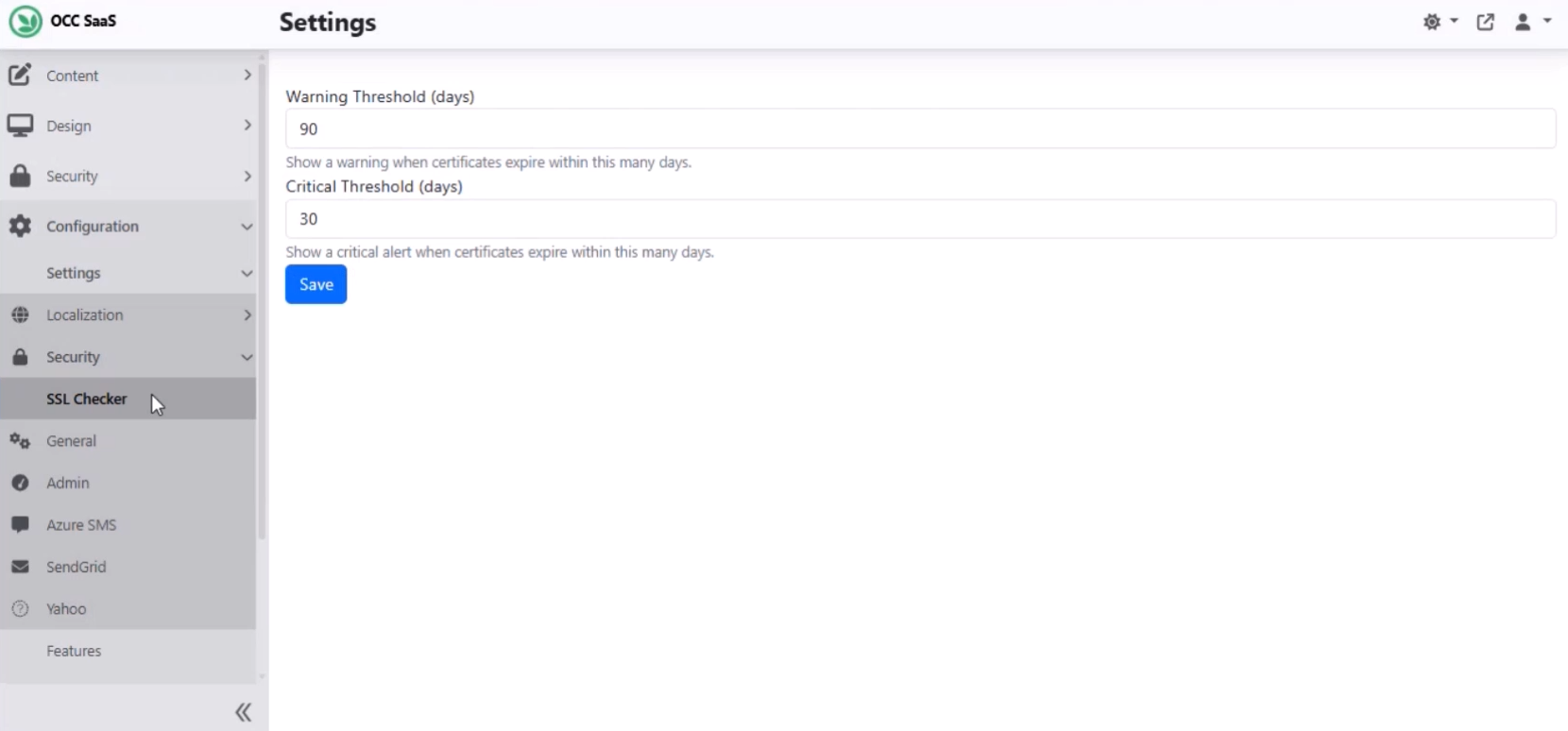Open the user account menu icon
Viewport: 1568px width, 731px height.
[1523, 22]
